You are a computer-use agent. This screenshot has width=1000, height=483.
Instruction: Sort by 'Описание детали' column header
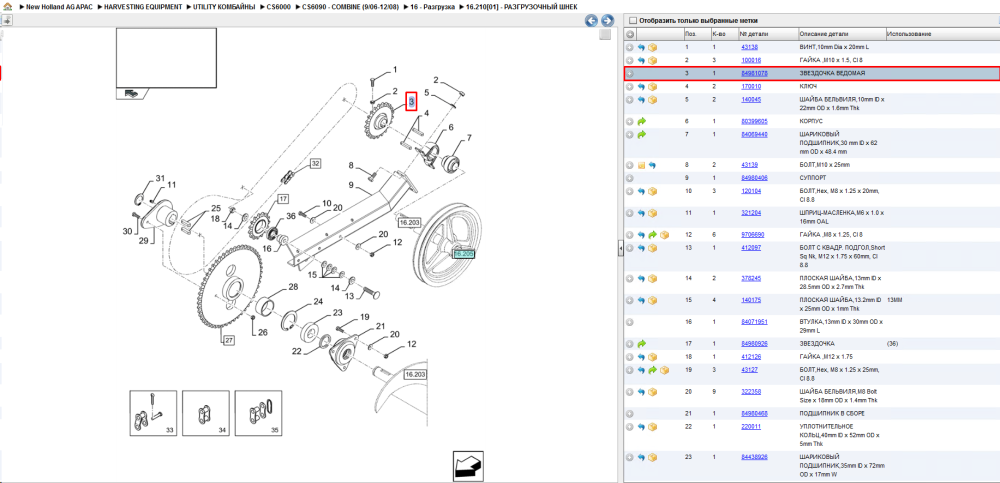823,34
